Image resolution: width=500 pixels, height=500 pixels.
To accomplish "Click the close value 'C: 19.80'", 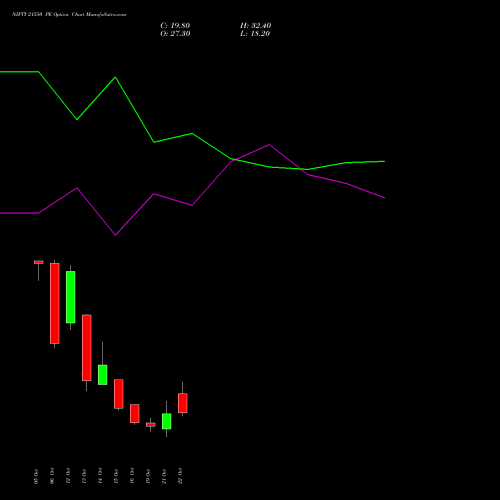I will 175,26.
